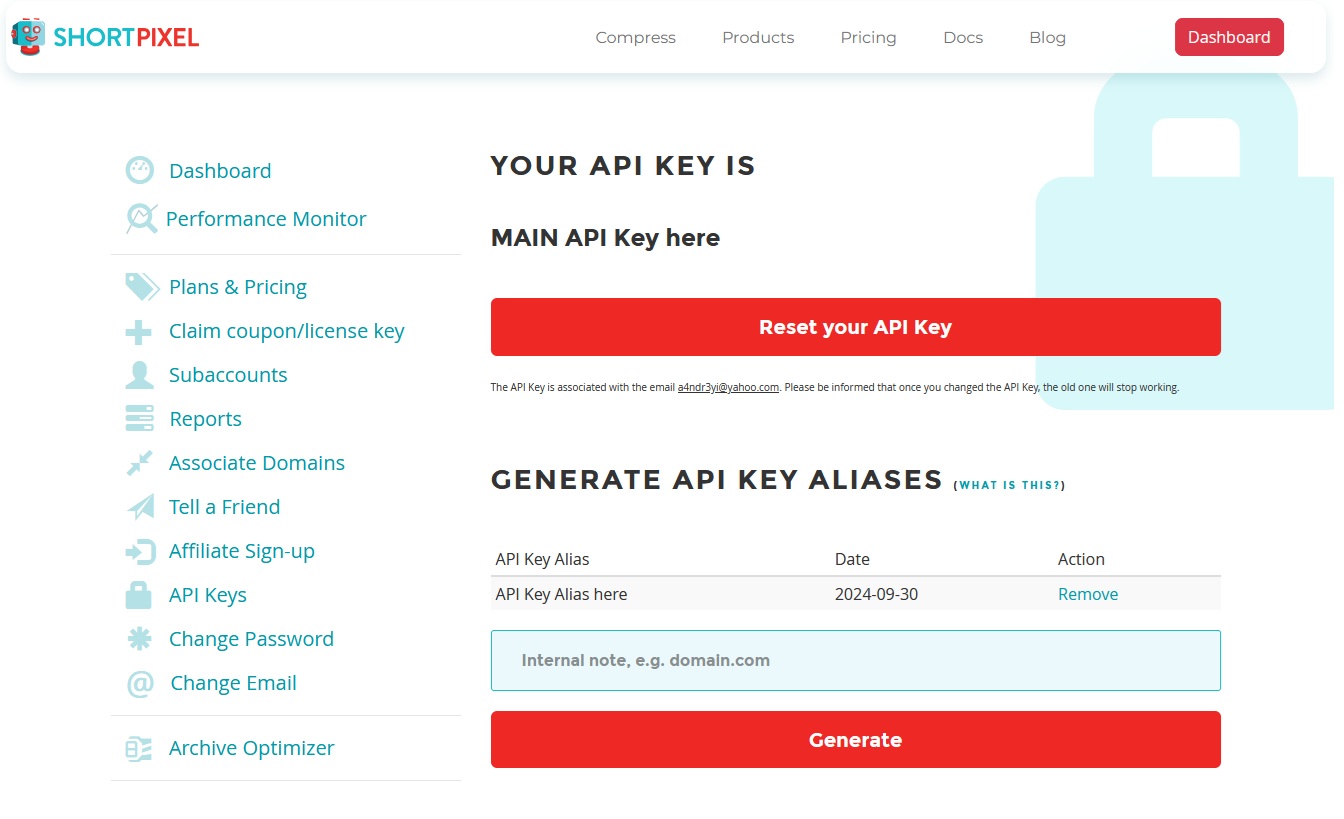The width and height of the screenshot is (1344, 819).
Task: Open the Pricing page from top navigation
Action: coord(868,38)
